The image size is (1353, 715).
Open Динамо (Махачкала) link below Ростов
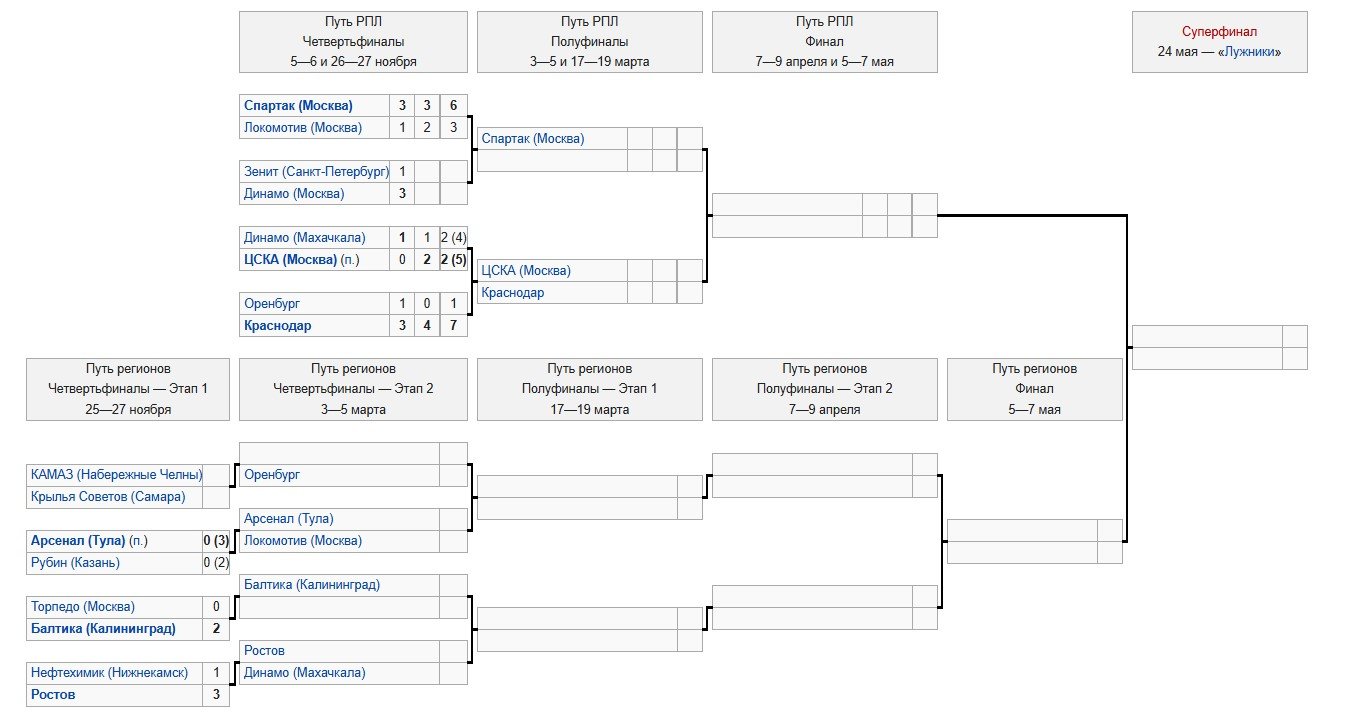click(x=304, y=673)
